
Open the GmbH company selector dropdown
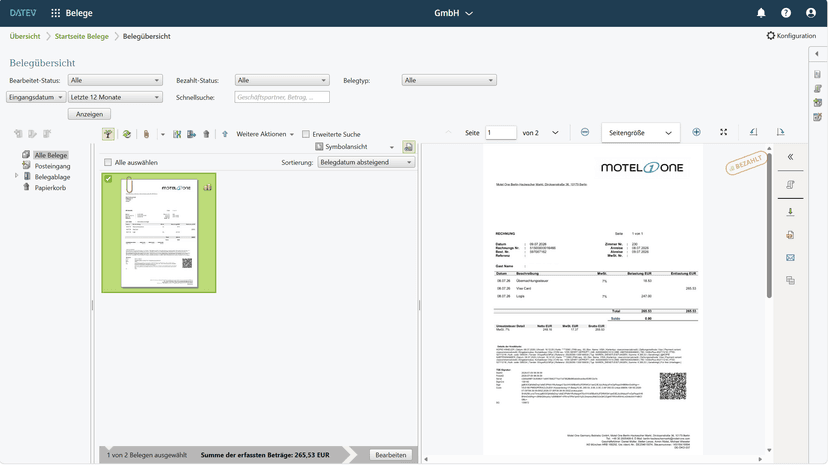tap(453, 13)
